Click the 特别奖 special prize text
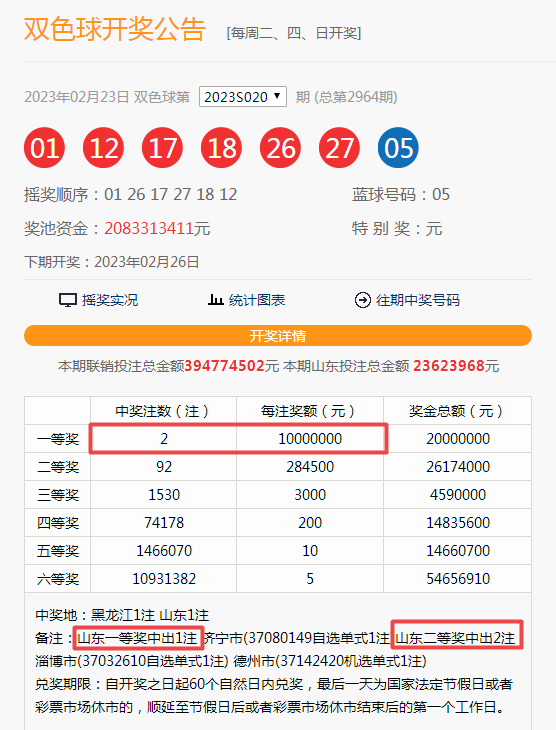The width and height of the screenshot is (556, 730). [x=397, y=229]
